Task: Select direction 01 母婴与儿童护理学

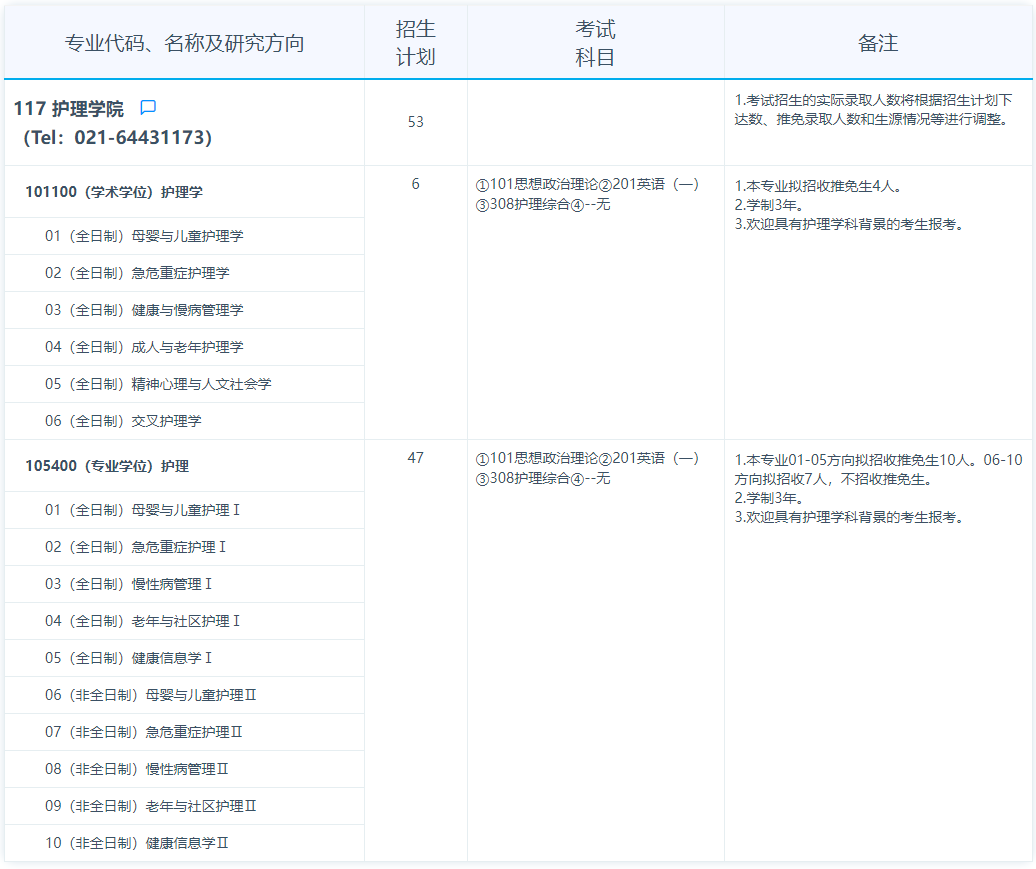Action: click(x=144, y=236)
